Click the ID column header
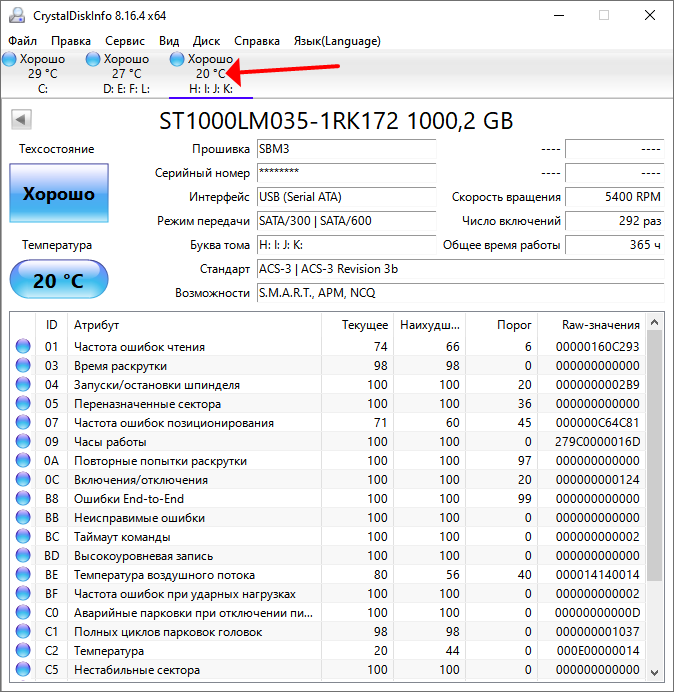The height and width of the screenshot is (692, 674). 52,325
